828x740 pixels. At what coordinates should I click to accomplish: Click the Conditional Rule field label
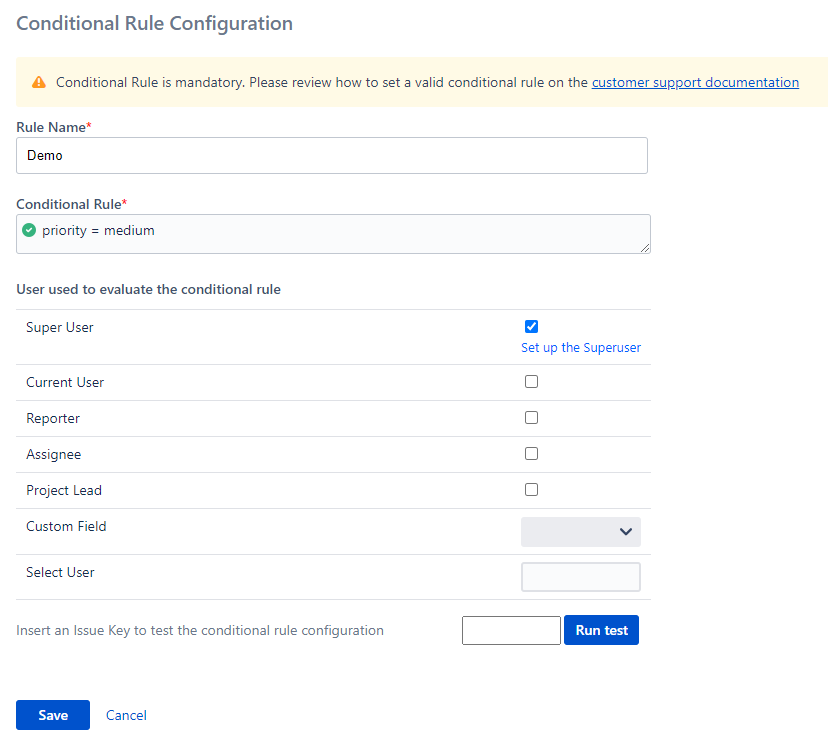[x=69, y=204]
